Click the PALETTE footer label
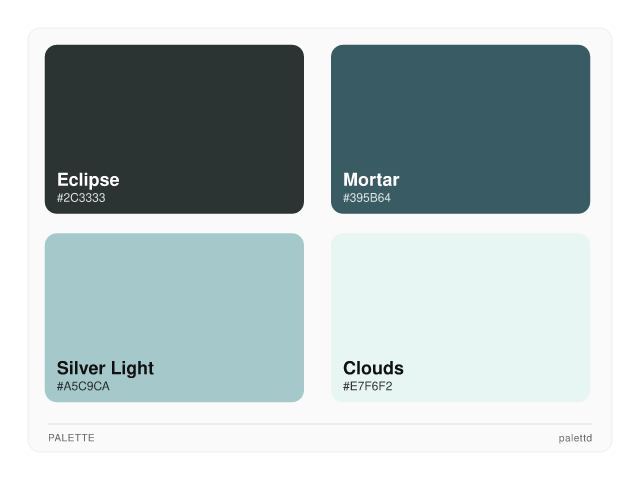Screen dimensions: 640x480 pos(71,438)
